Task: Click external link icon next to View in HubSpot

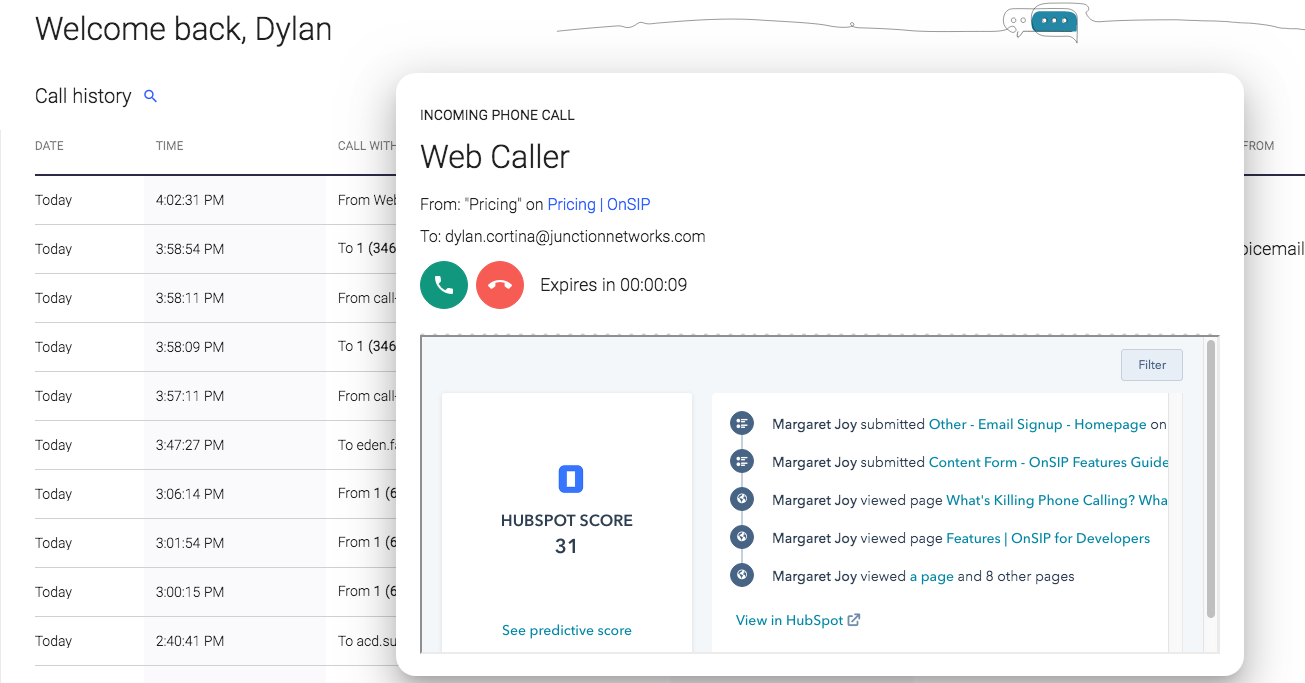Action: pyautogui.click(x=854, y=620)
